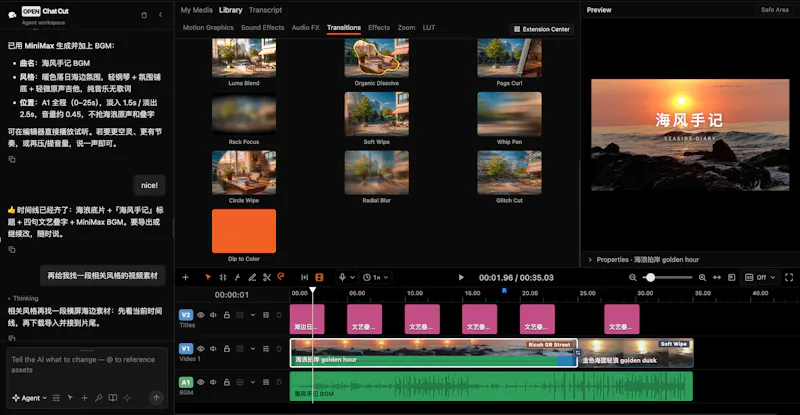Select the orange arrow selection tool
The height and width of the screenshot is (415, 800).
click(208, 277)
